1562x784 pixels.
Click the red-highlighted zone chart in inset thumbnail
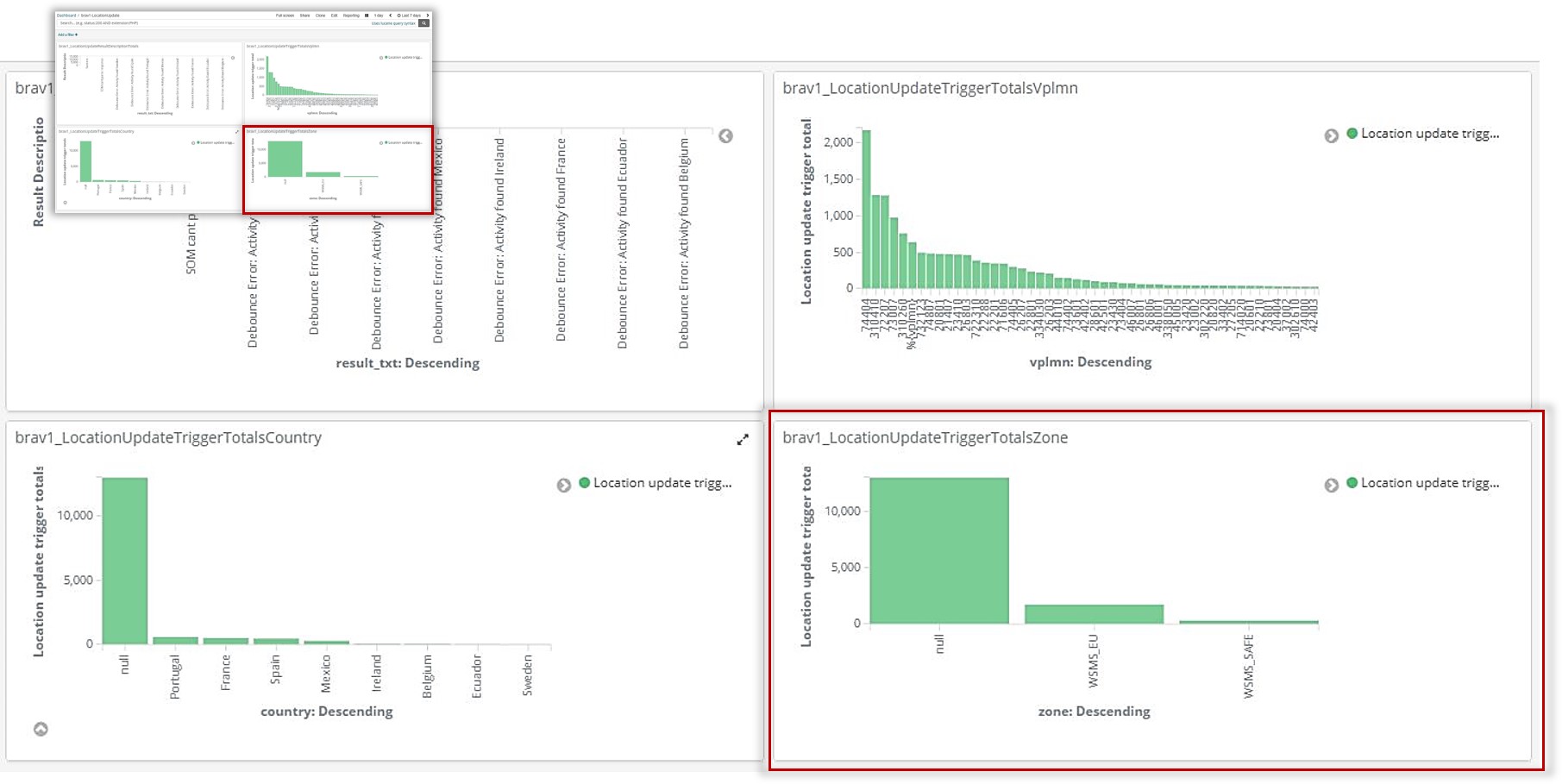pos(338,170)
